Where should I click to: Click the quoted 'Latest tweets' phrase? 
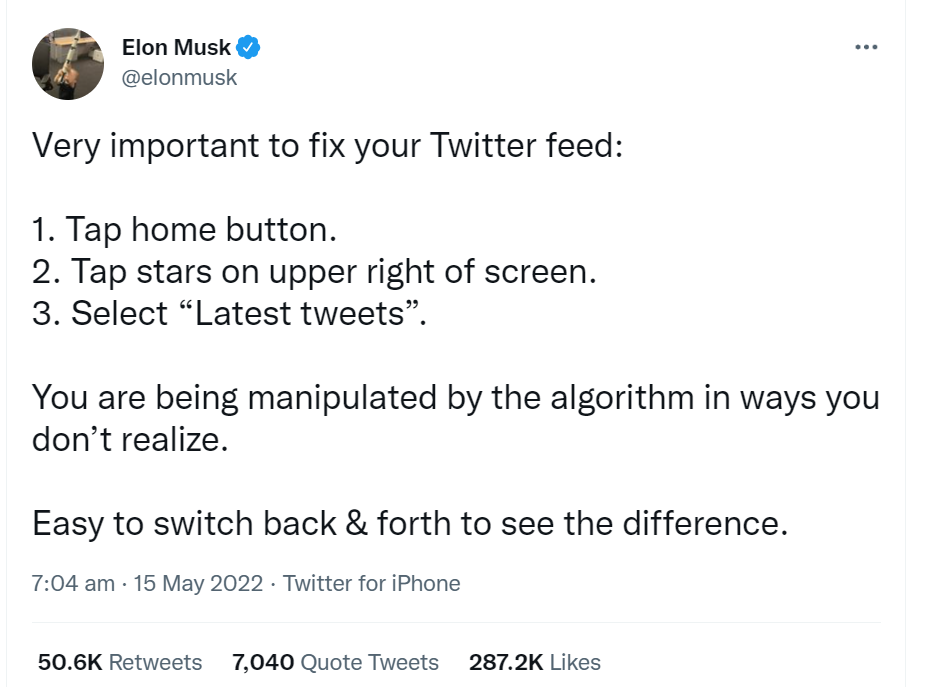(299, 313)
